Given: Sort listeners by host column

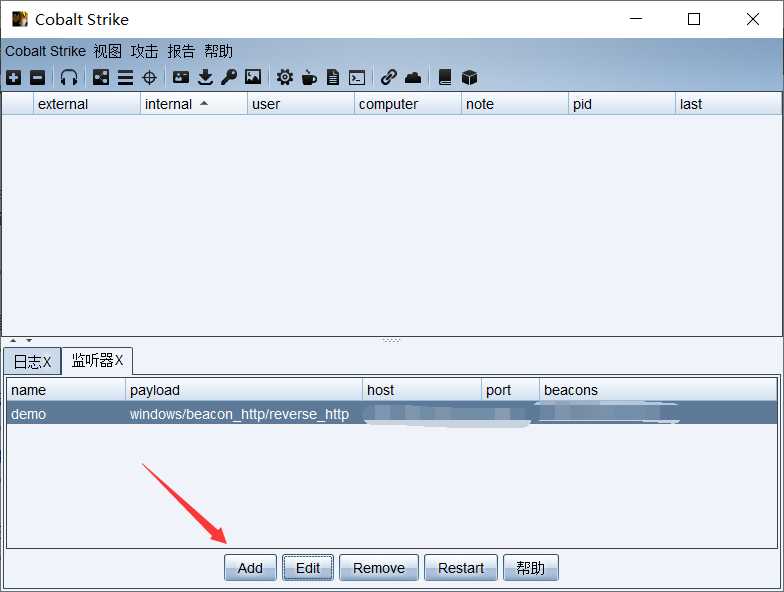Looking at the screenshot, I should pos(422,390).
